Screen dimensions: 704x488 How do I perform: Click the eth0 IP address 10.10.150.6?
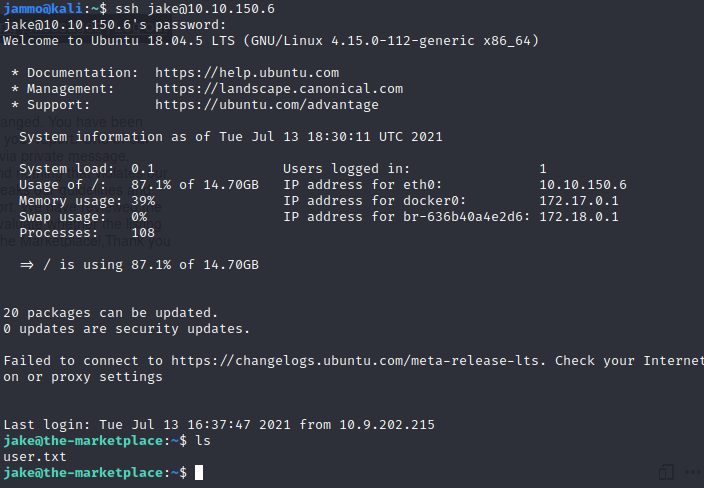tap(583, 185)
